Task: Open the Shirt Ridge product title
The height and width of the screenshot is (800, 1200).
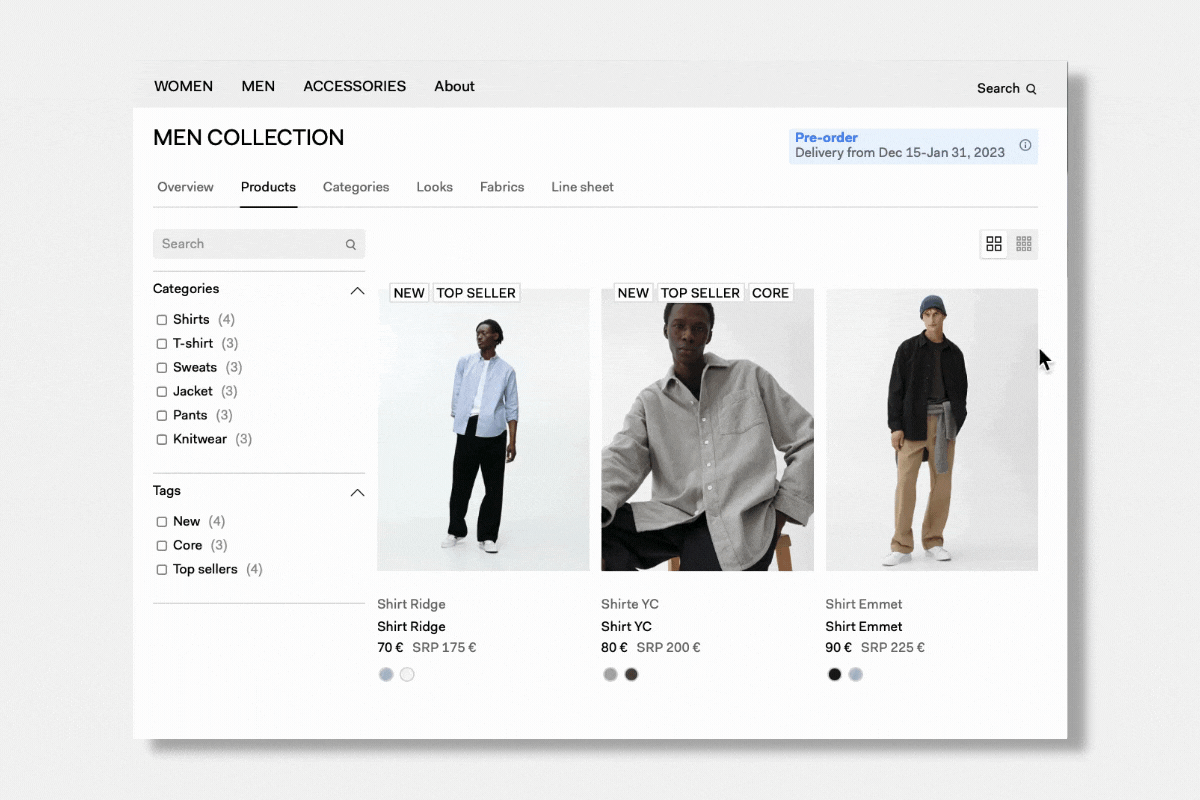Action: (411, 627)
